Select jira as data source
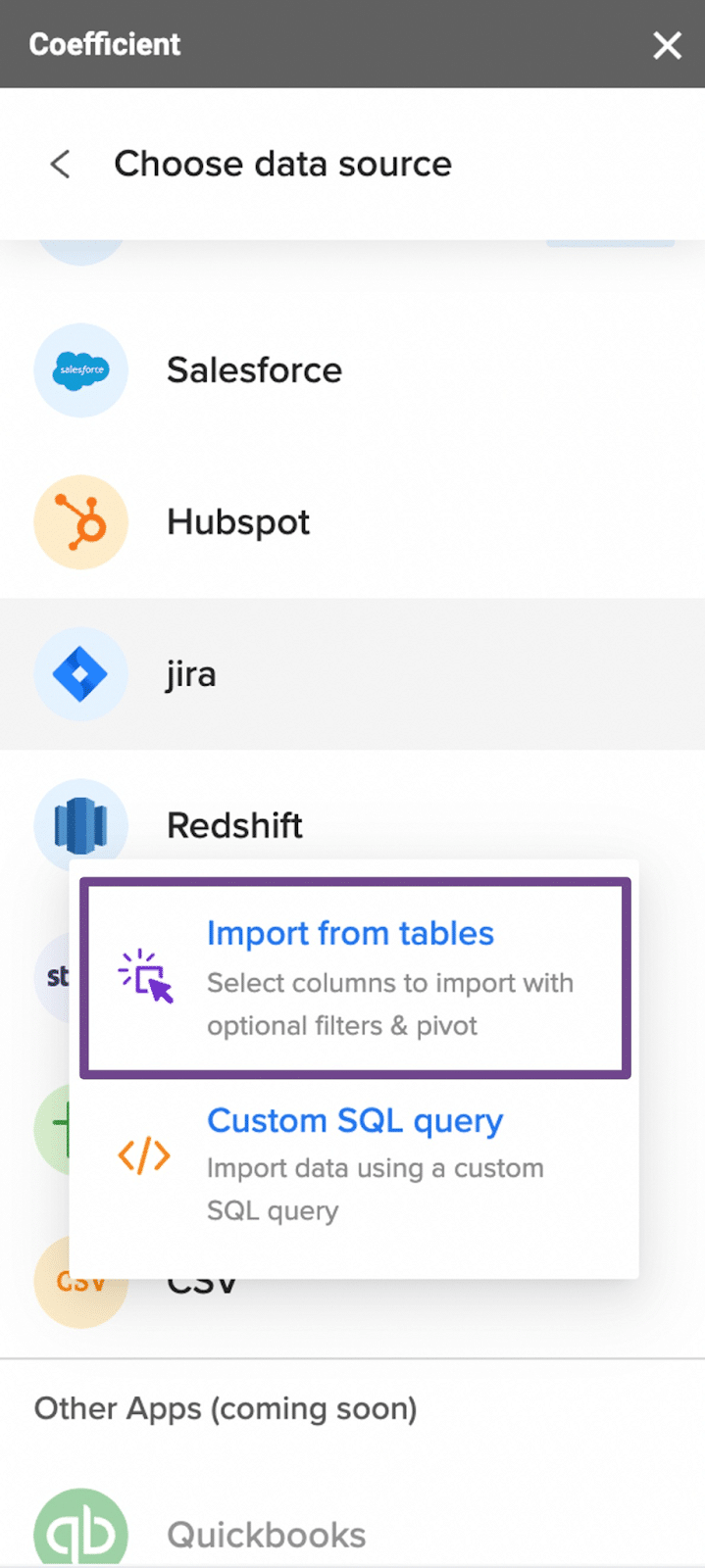 191,674
